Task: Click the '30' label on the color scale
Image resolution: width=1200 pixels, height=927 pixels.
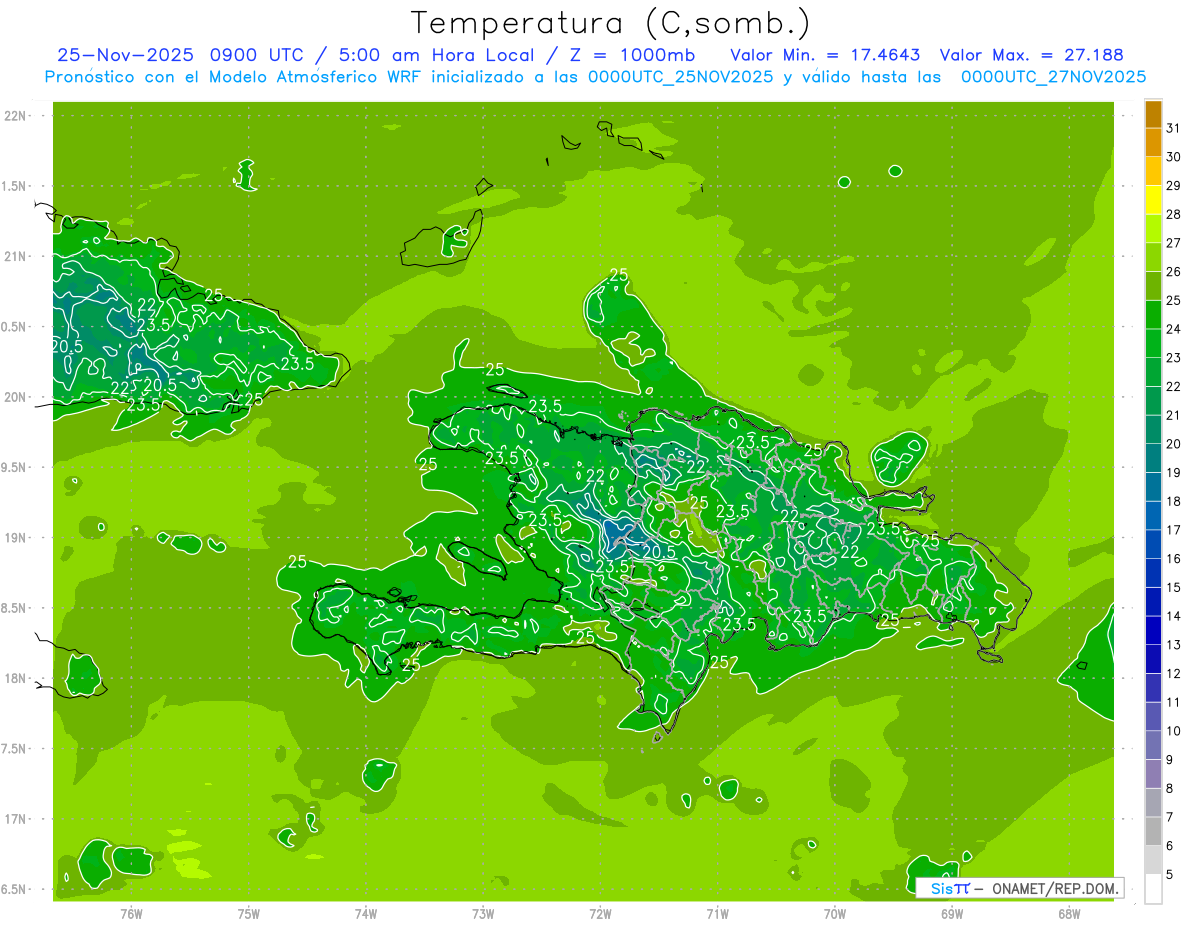Action: point(1174,157)
